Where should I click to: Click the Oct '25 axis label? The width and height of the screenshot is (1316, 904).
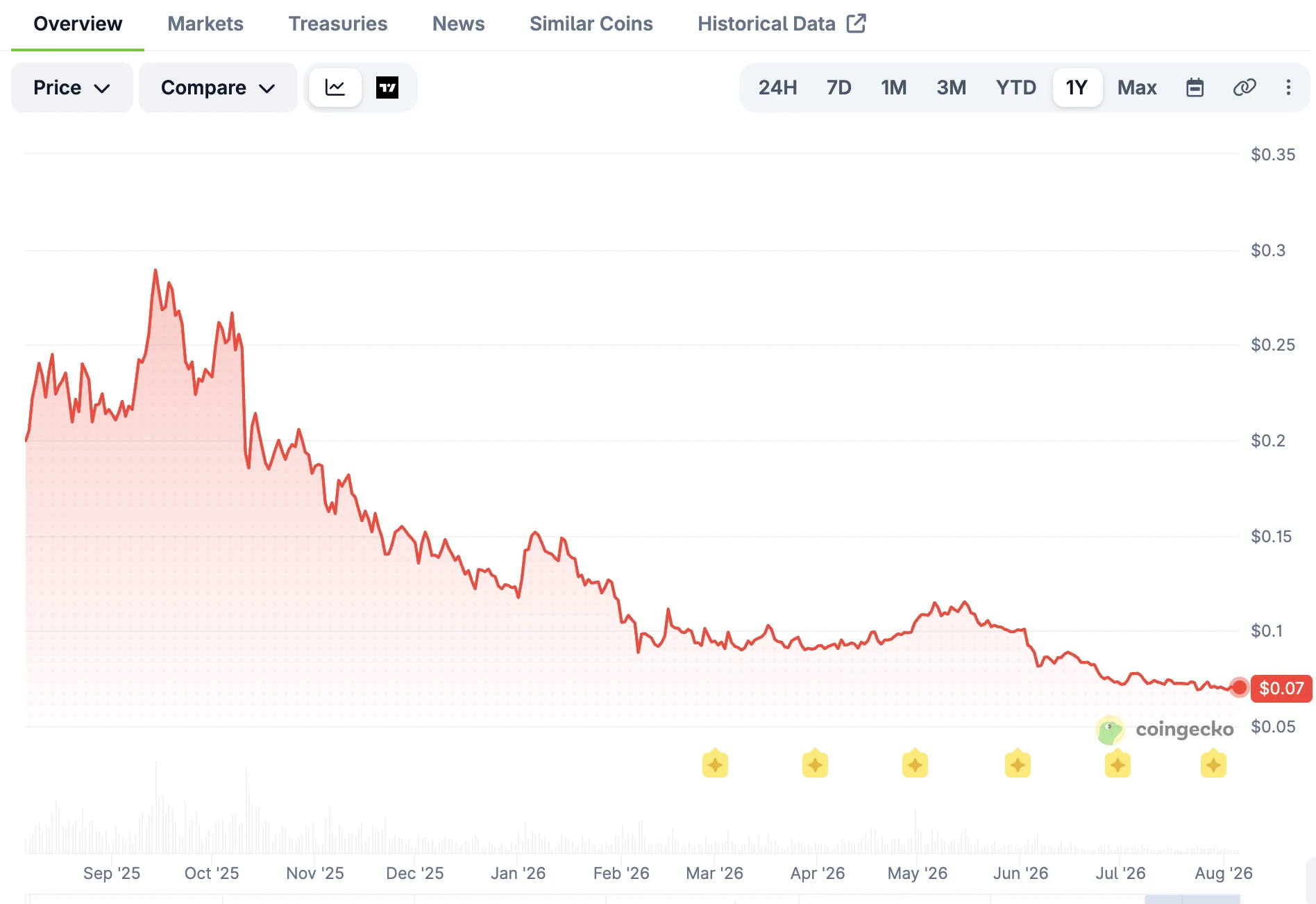tap(212, 873)
